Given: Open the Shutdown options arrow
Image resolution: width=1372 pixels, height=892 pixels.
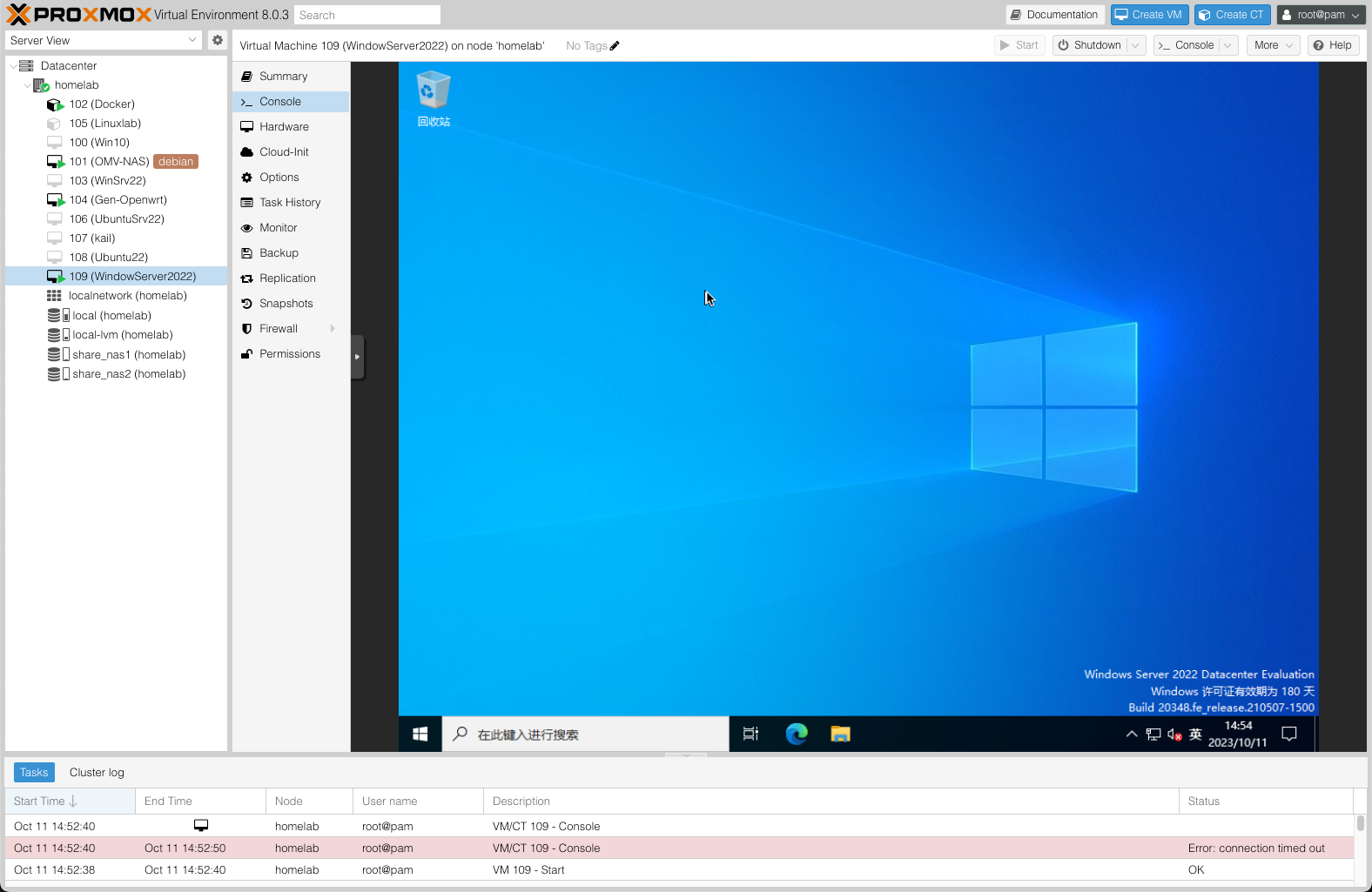Looking at the screenshot, I should coord(1135,45).
